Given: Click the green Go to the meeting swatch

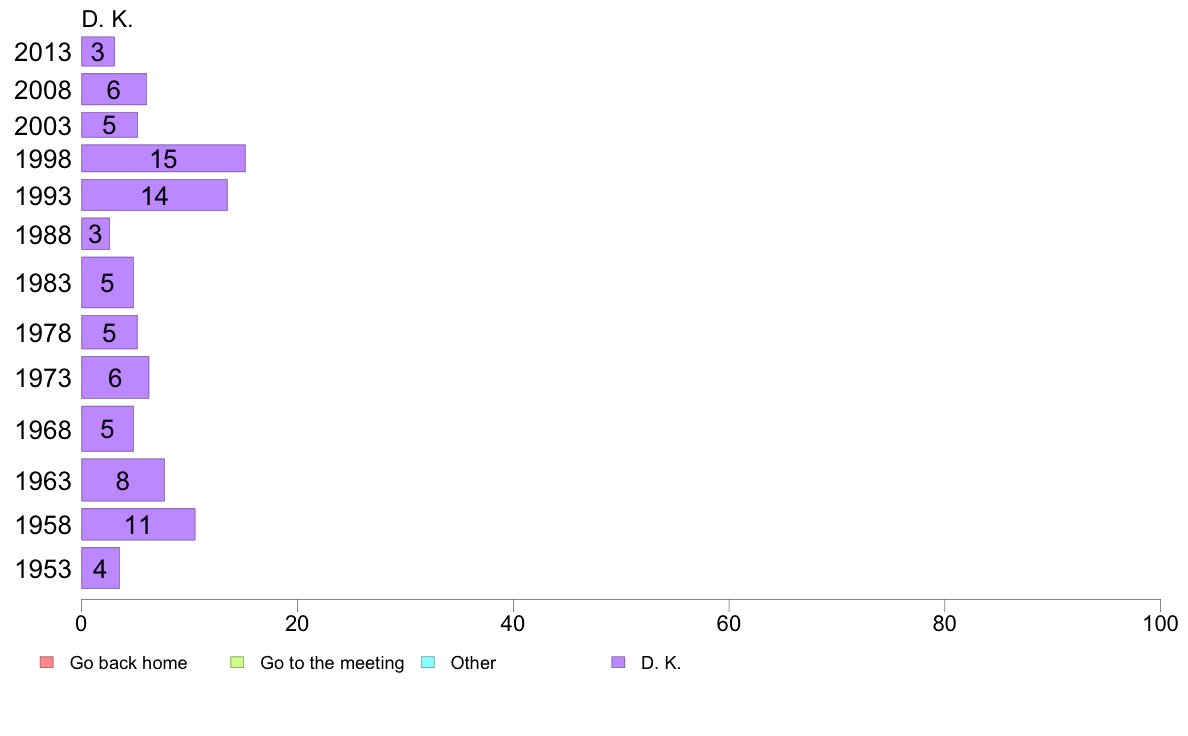Looking at the screenshot, I should pyautogui.click(x=237, y=662).
